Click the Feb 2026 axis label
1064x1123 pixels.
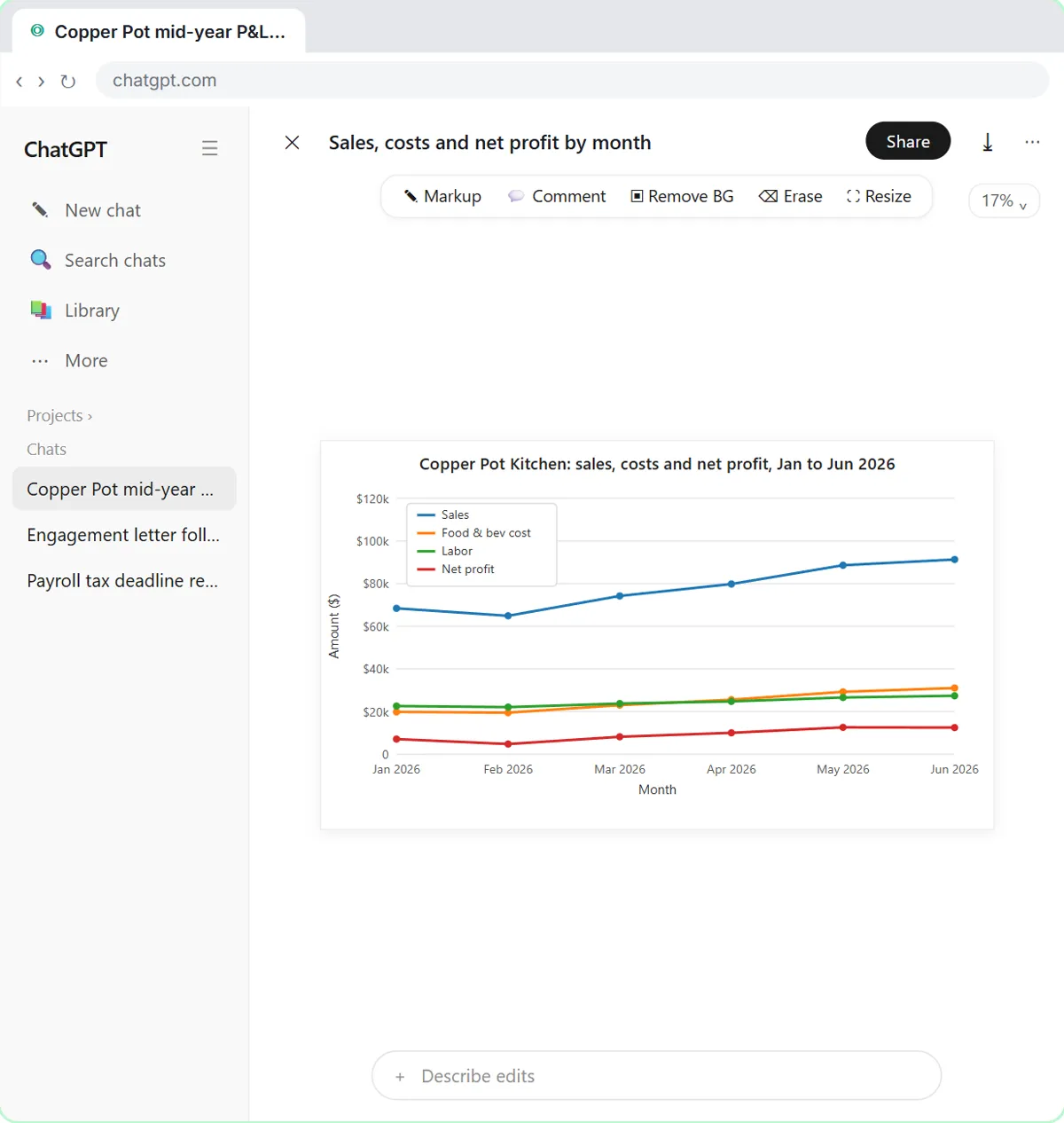point(508,769)
